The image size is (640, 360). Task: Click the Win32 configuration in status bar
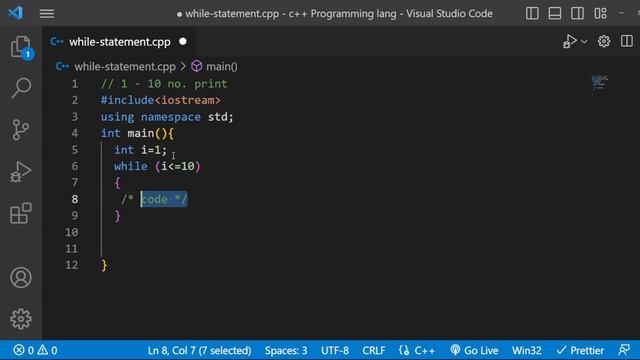(x=527, y=350)
